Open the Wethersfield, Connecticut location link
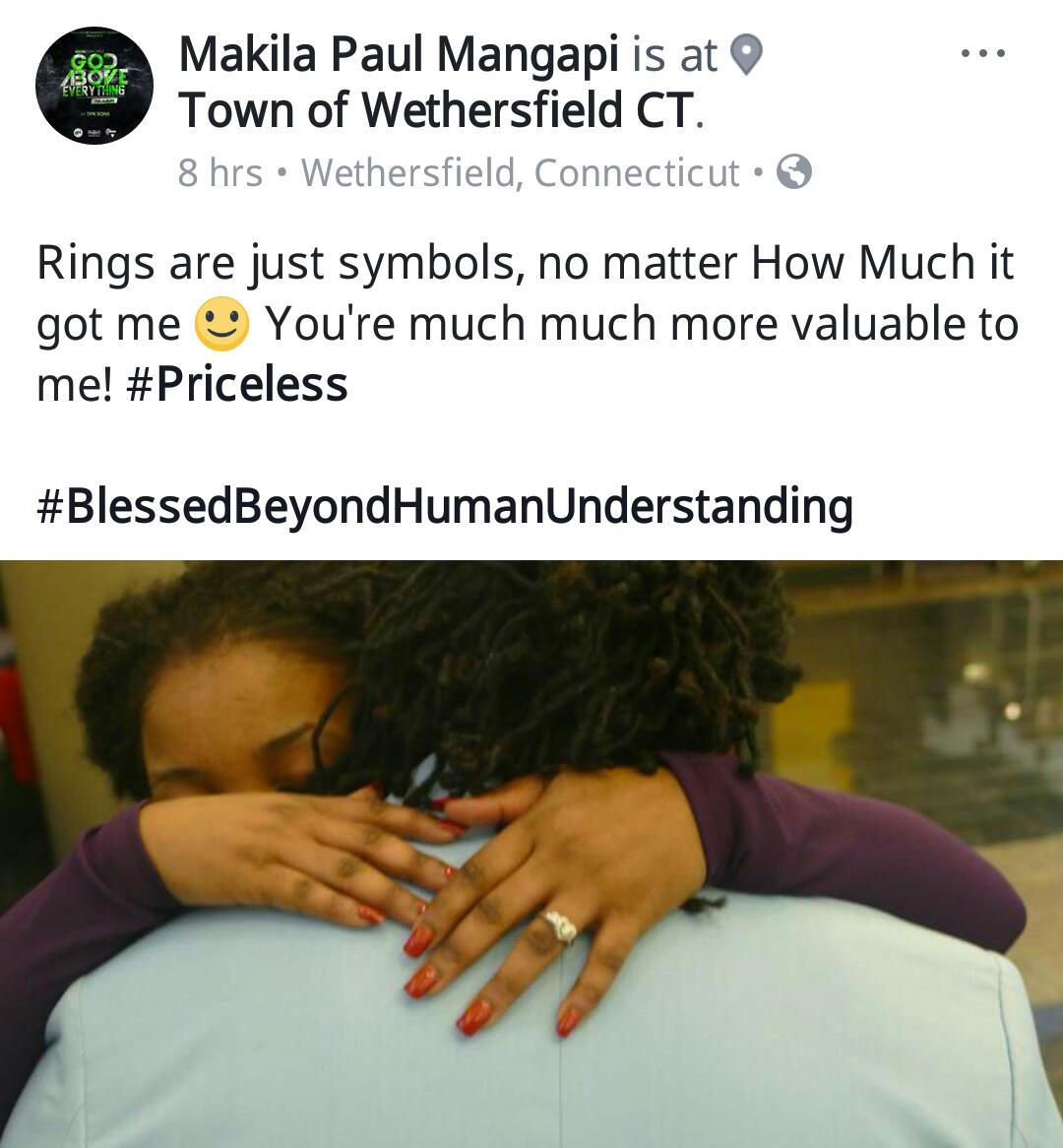This screenshot has height=1148, width=1063. [x=521, y=173]
